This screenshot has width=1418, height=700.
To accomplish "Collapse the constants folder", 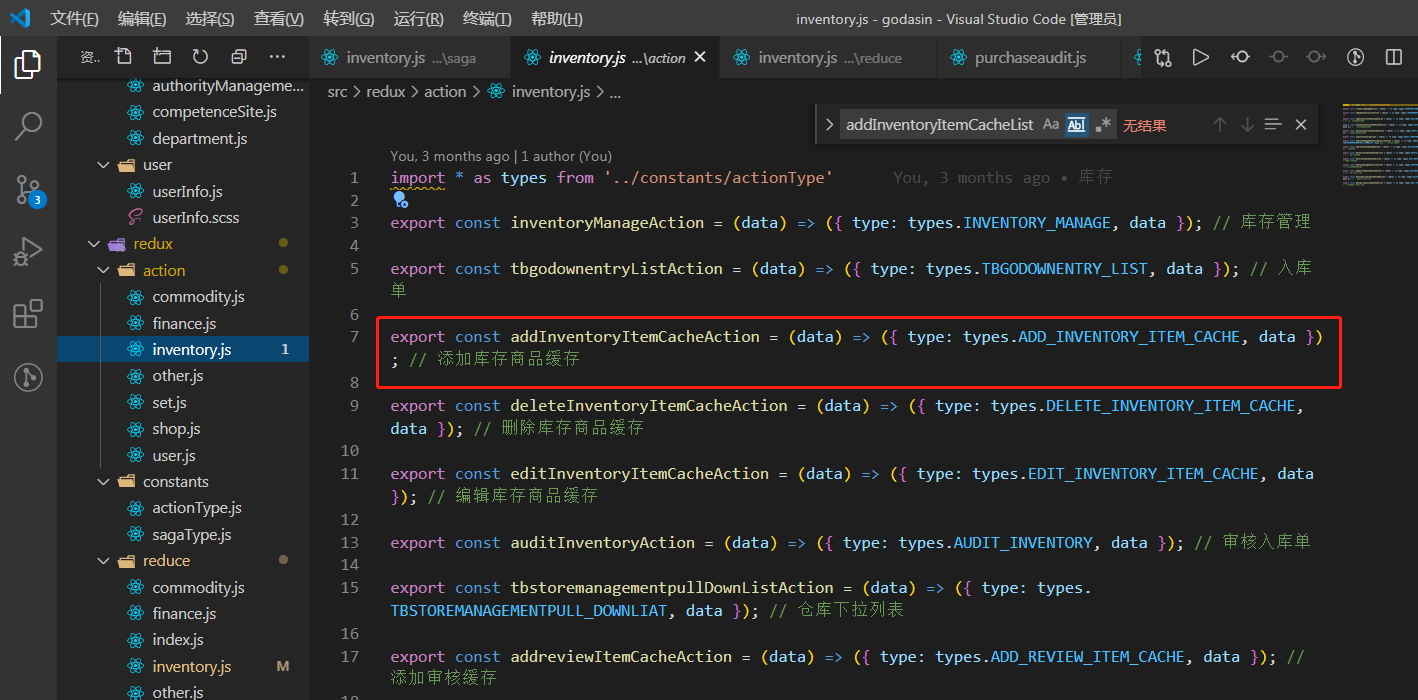I will click(x=104, y=482).
